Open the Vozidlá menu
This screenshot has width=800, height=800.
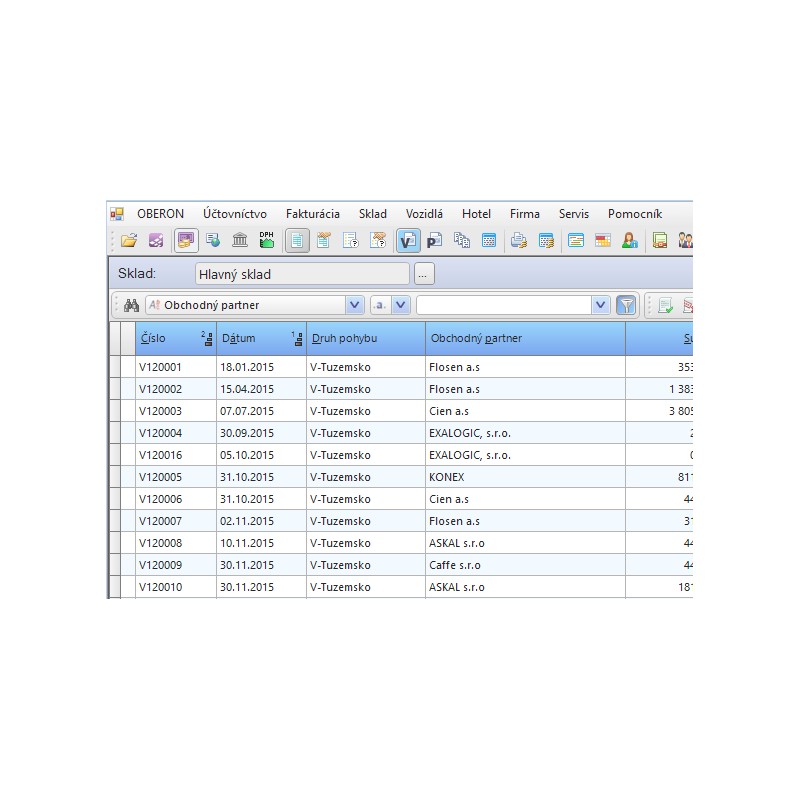424,214
